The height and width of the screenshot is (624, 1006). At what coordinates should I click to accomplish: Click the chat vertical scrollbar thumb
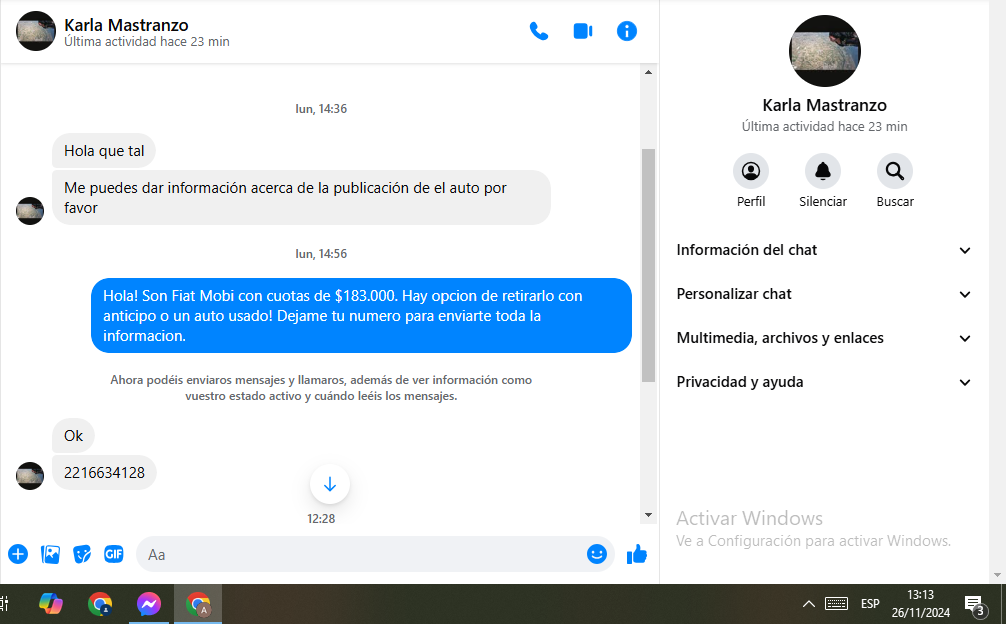tap(648, 266)
